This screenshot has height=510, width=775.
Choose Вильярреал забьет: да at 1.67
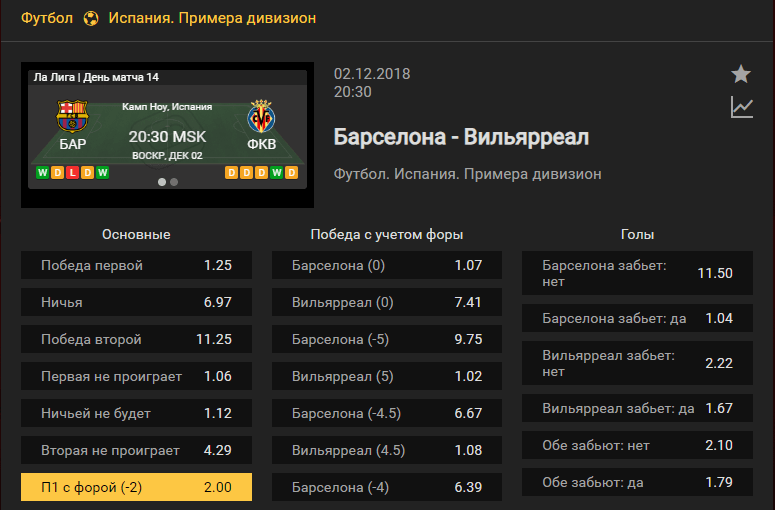638,408
